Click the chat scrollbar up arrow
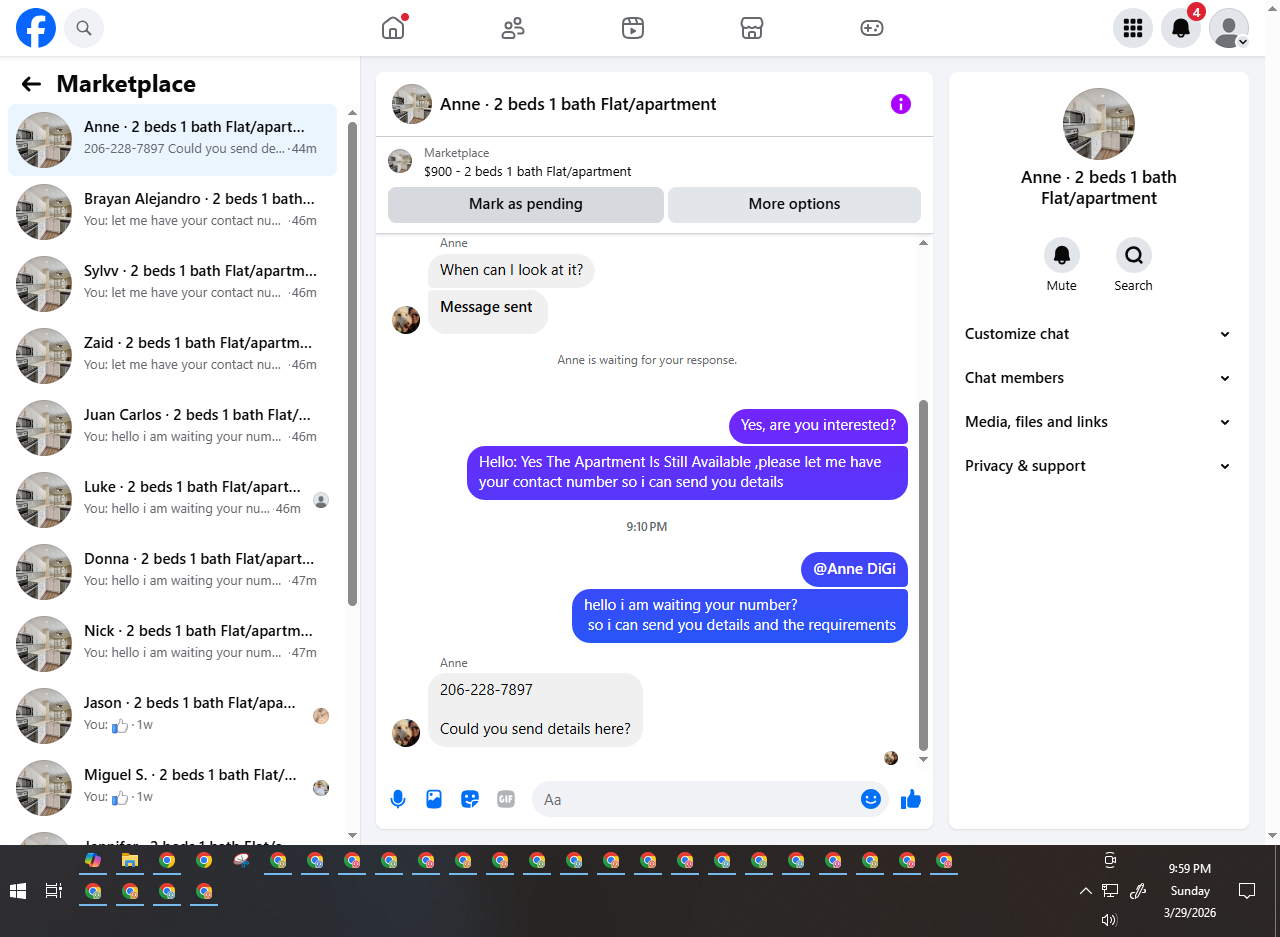Viewport: 1280px width, 937px height. coord(924,243)
